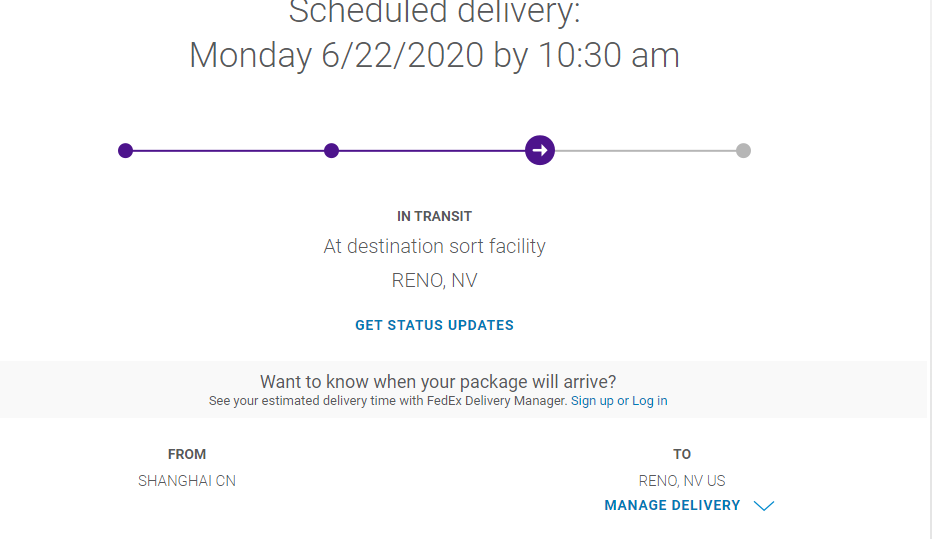Click the Log in link
The height and width of the screenshot is (539, 932).
(x=650, y=401)
